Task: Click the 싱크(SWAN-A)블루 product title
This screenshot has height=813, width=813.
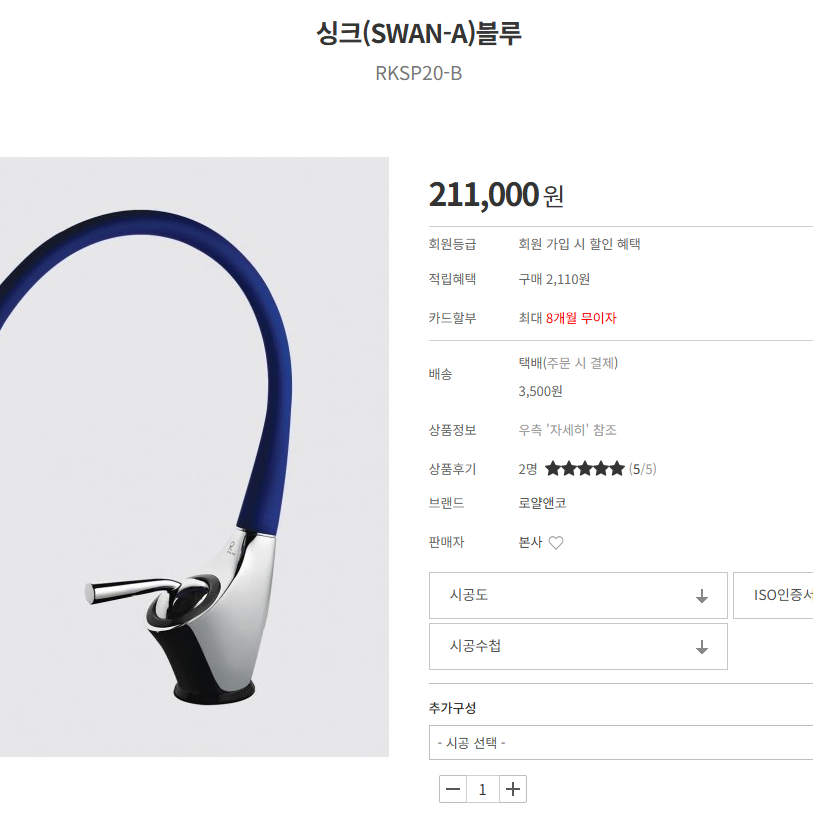Action: coord(418,33)
